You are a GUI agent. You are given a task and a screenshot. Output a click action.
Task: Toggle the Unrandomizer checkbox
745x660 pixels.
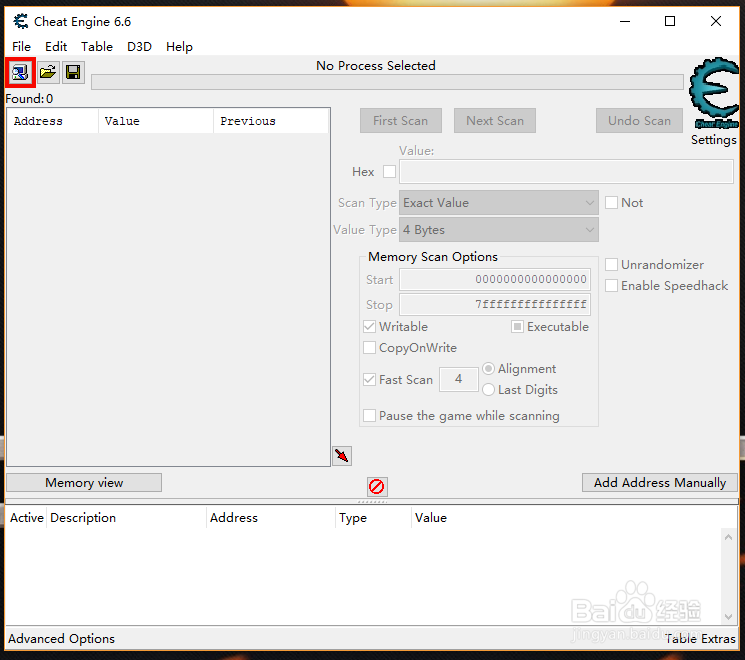(611, 265)
